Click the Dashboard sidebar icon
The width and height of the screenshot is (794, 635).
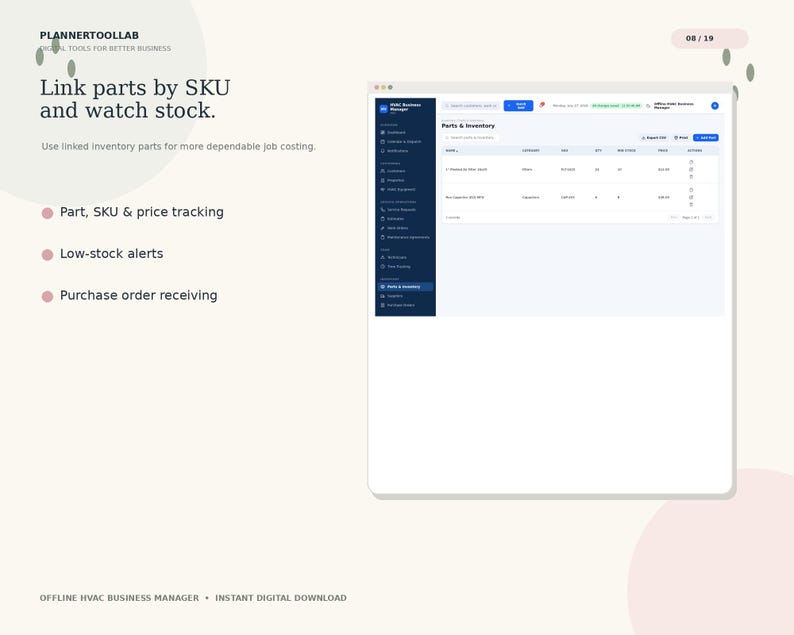click(x=383, y=133)
